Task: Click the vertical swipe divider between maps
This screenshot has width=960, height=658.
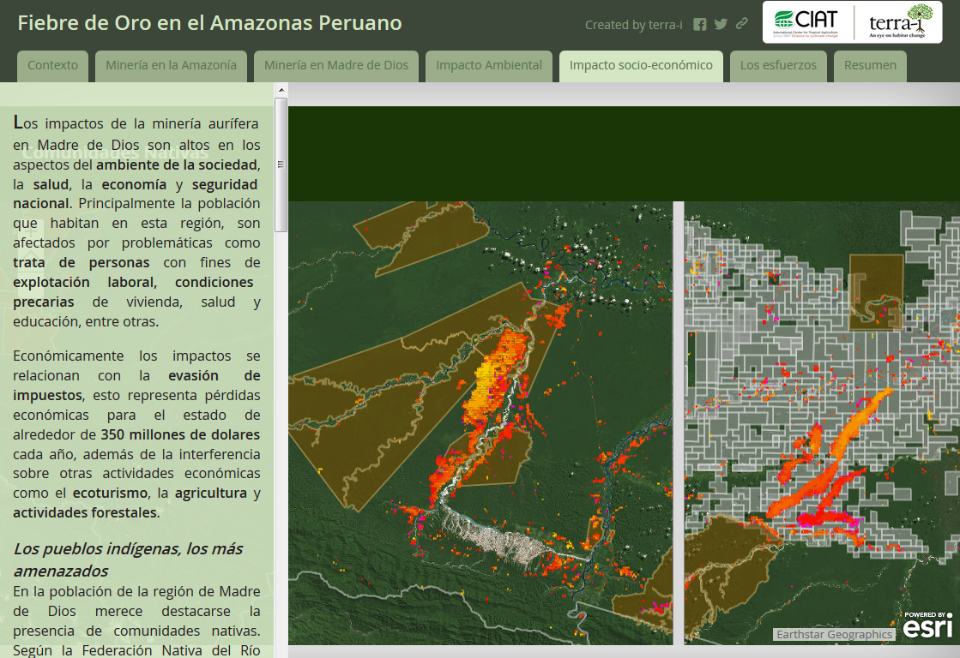Action: (679, 420)
